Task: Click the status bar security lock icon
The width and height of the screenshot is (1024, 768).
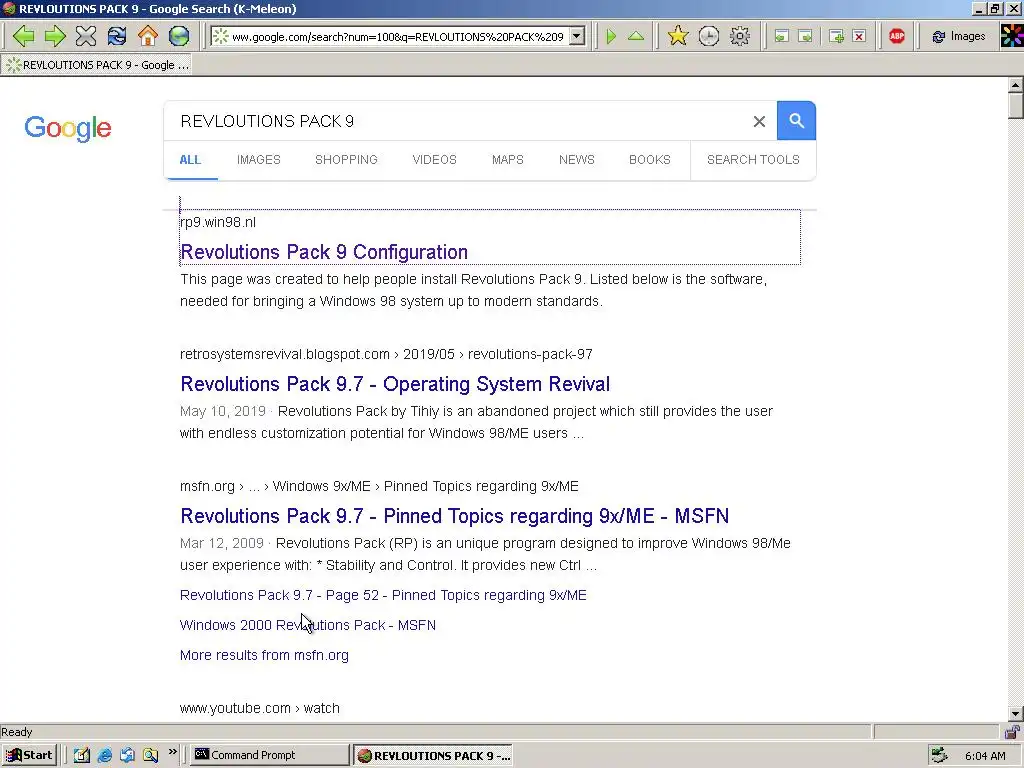Action: pyautogui.click(x=1012, y=732)
